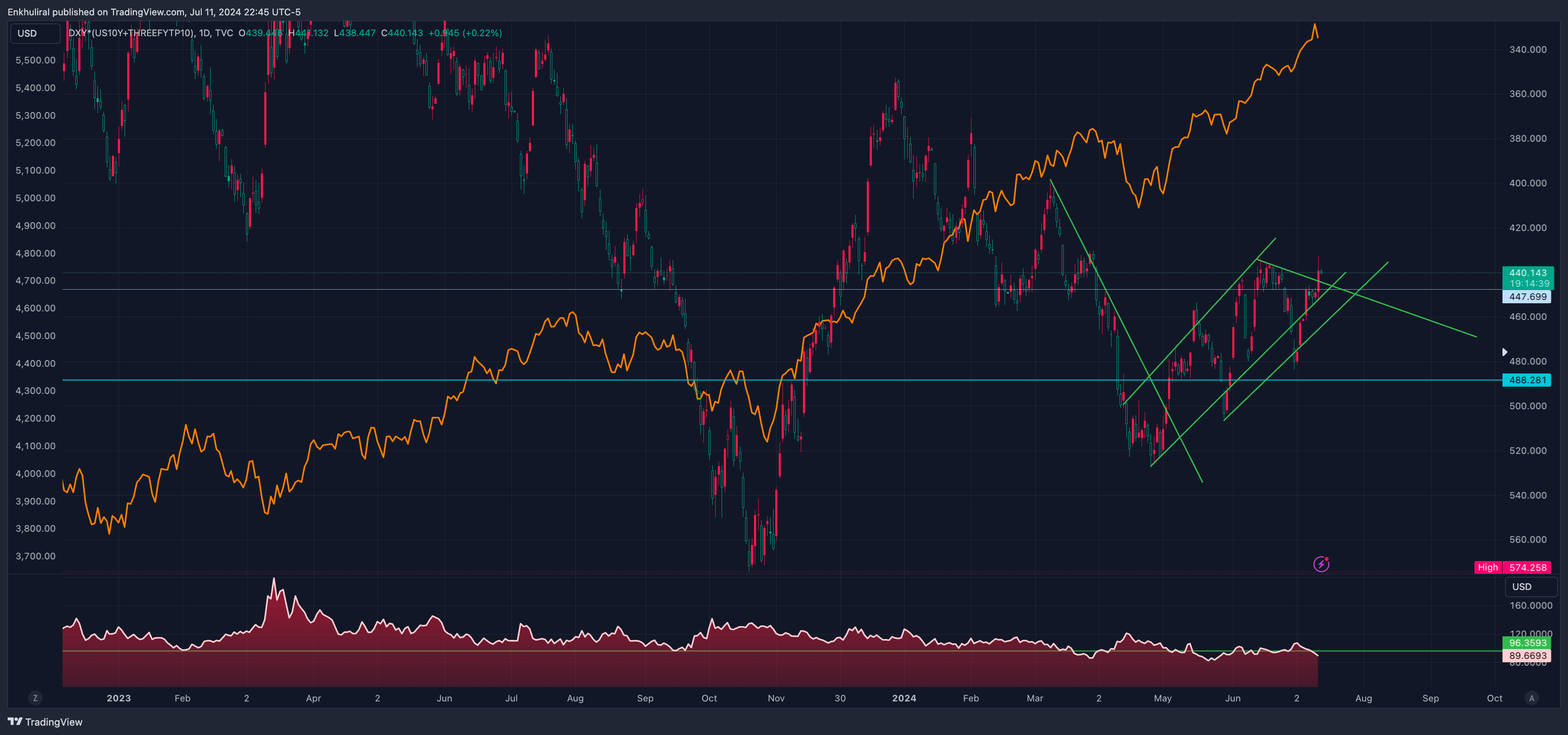Click the small white arrow marker on the right price scale
The height and width of the screenshot is (735, 1568).
(x=1505, y=352)
